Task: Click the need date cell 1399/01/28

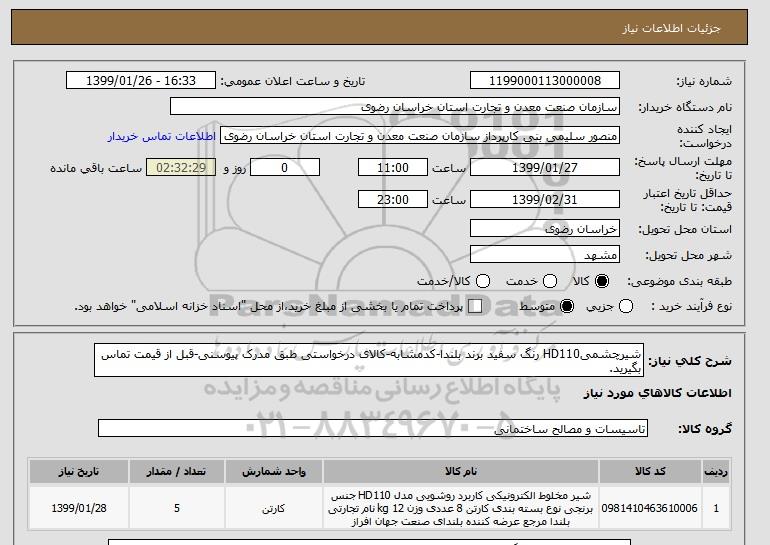Action: tap(79, 508)
